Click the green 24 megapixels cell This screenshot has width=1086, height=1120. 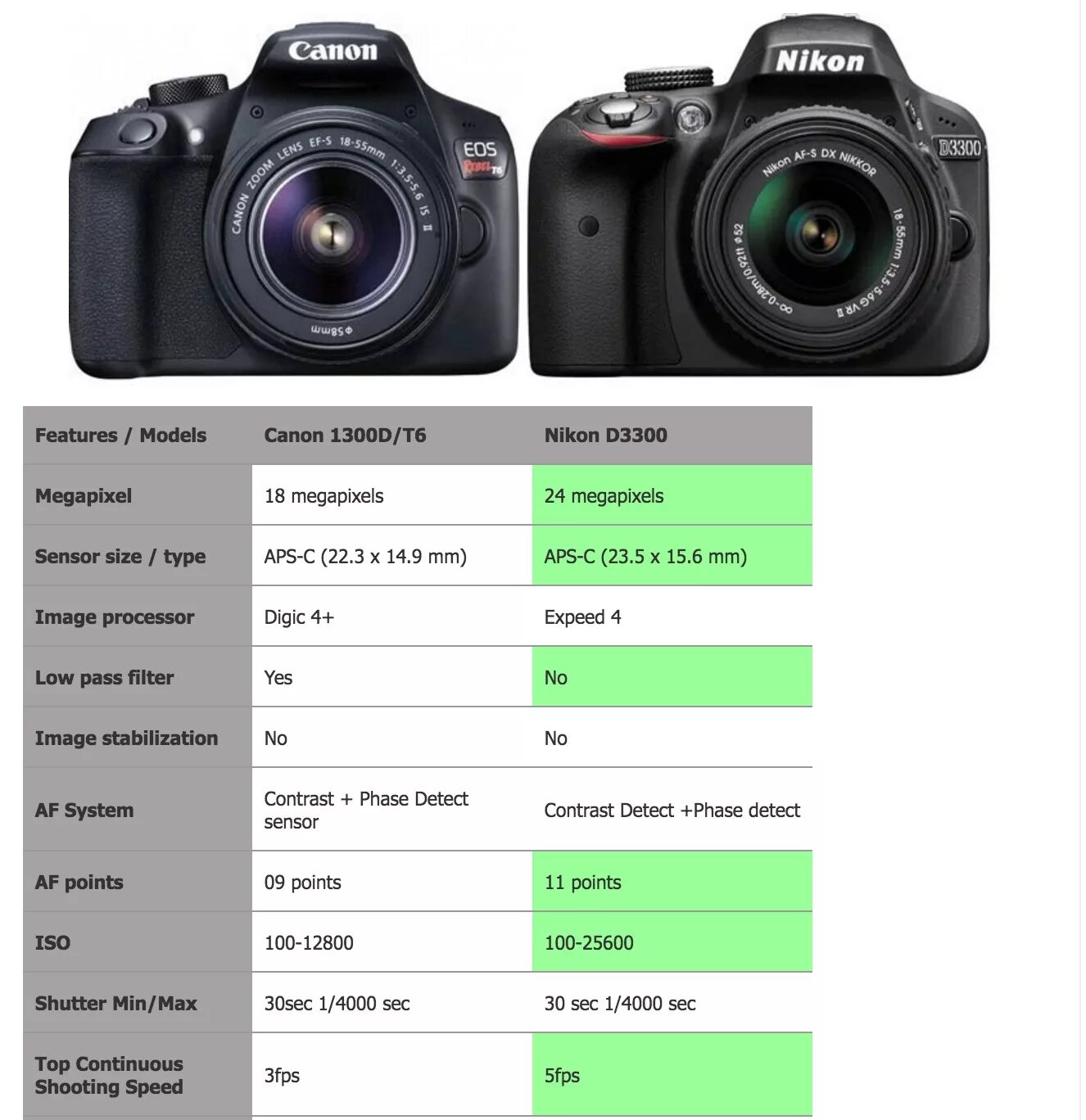pos(672,495)
